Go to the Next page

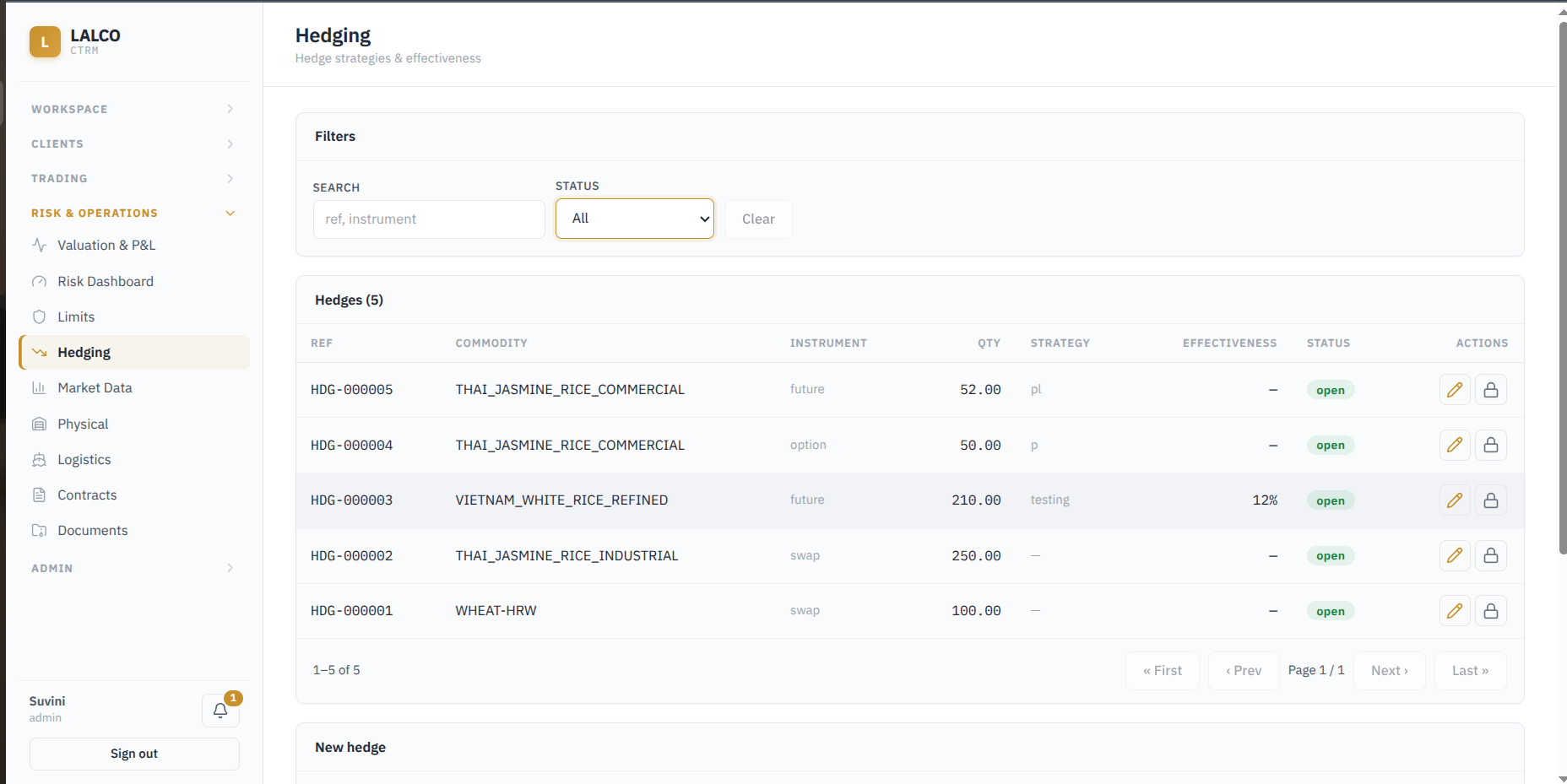coord(1390,671)
